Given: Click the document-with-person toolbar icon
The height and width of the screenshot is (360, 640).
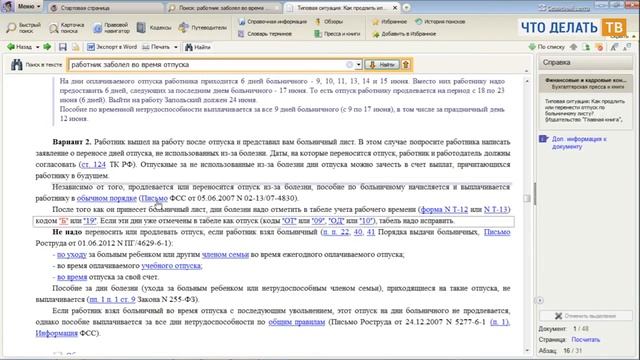Looking at the screenshot, I should pyautogui.click(x=587, y=47).
